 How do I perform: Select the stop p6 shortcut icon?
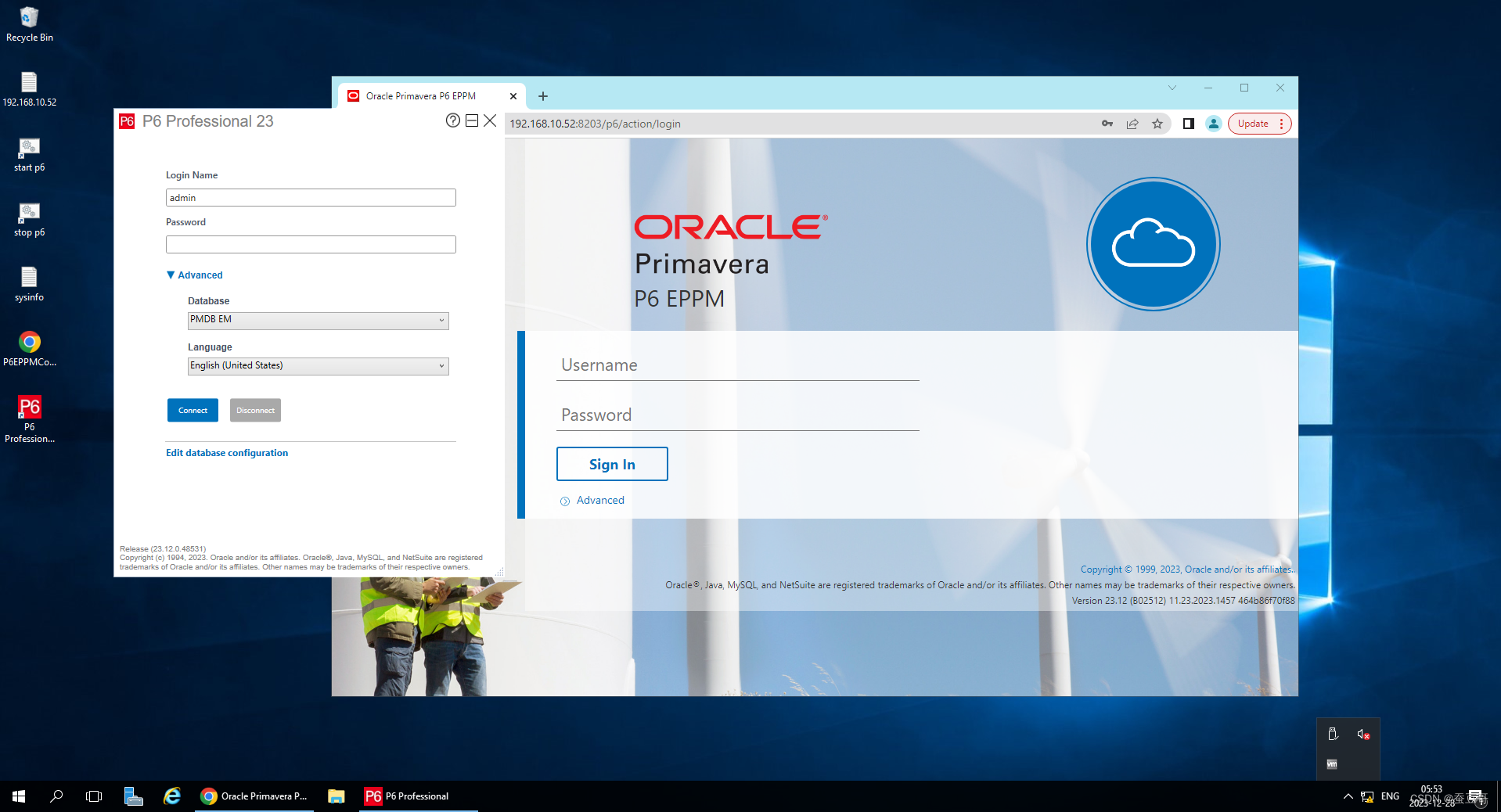pyautogui.click(x=29, y=219)
